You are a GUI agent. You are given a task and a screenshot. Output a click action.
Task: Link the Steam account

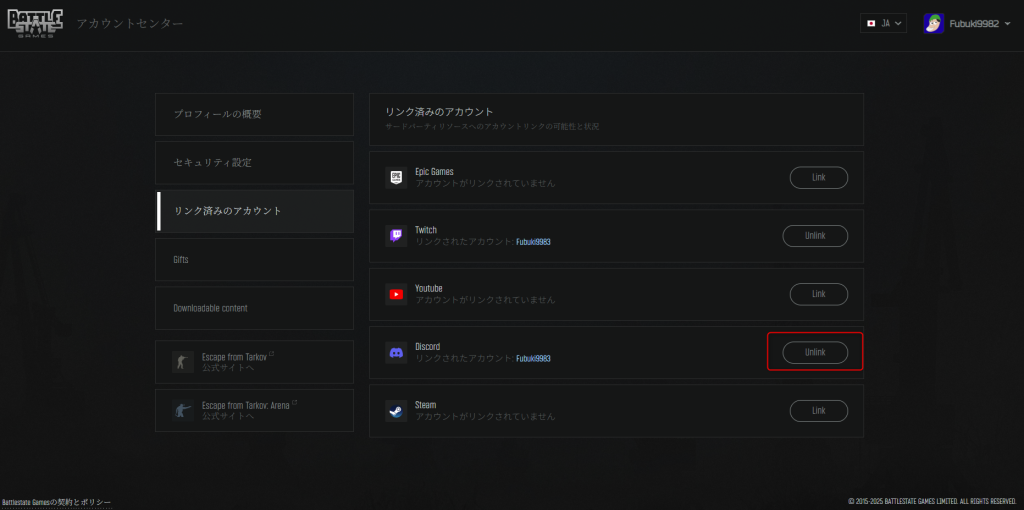tap(818, 411)
